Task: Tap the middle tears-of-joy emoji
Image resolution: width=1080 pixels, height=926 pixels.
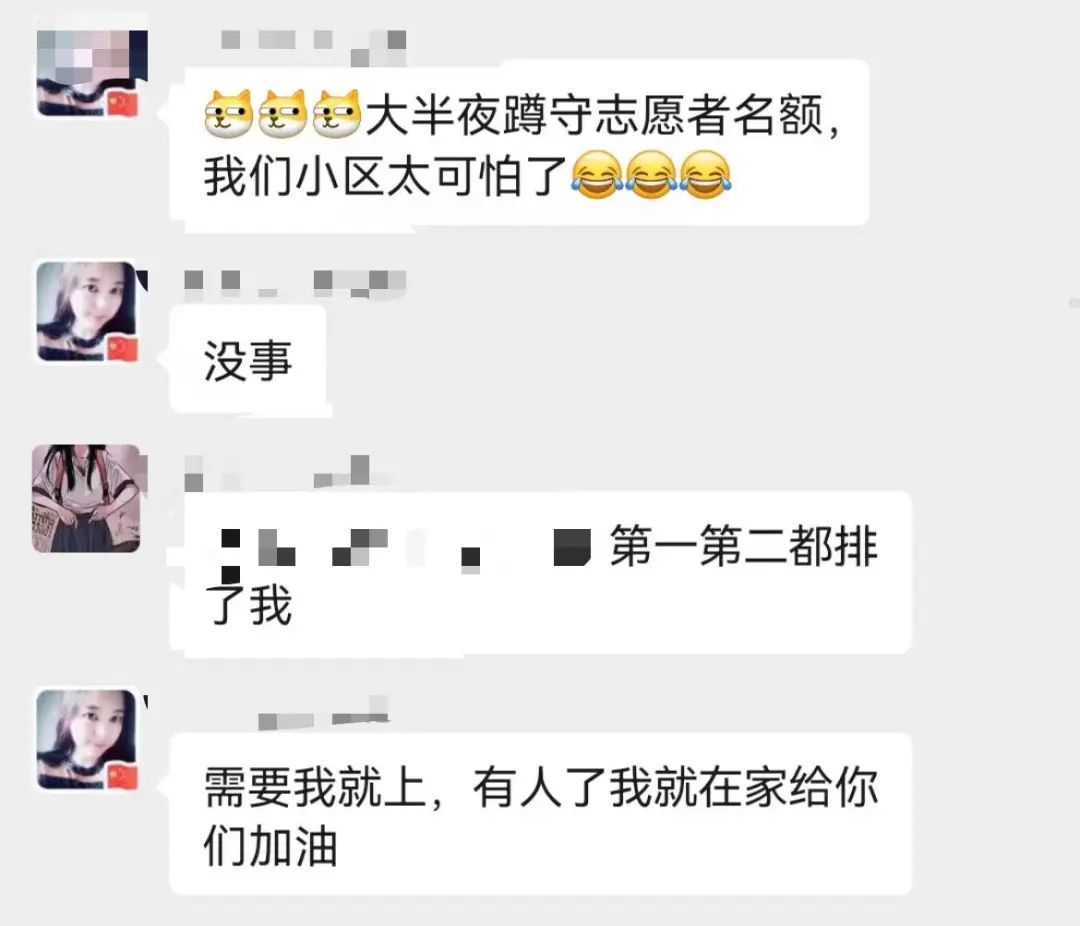Action: tap(652, 175)
